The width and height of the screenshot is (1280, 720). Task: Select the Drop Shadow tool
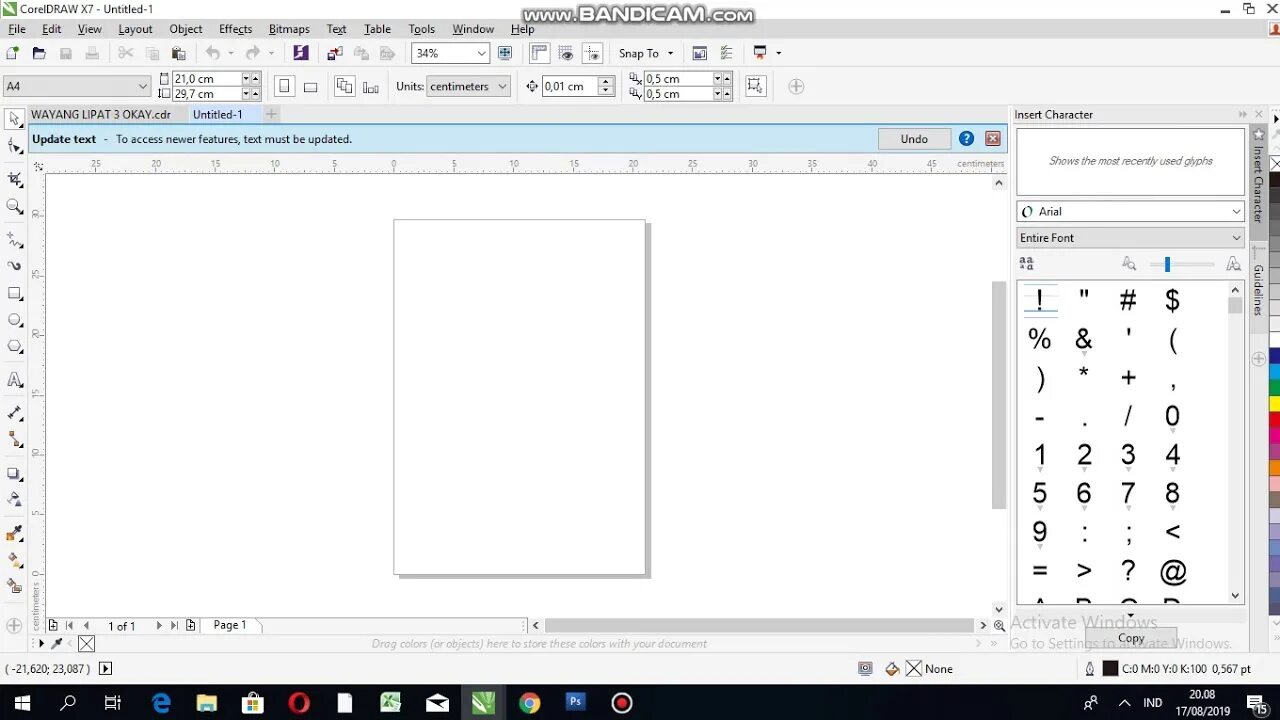point(14,473)
